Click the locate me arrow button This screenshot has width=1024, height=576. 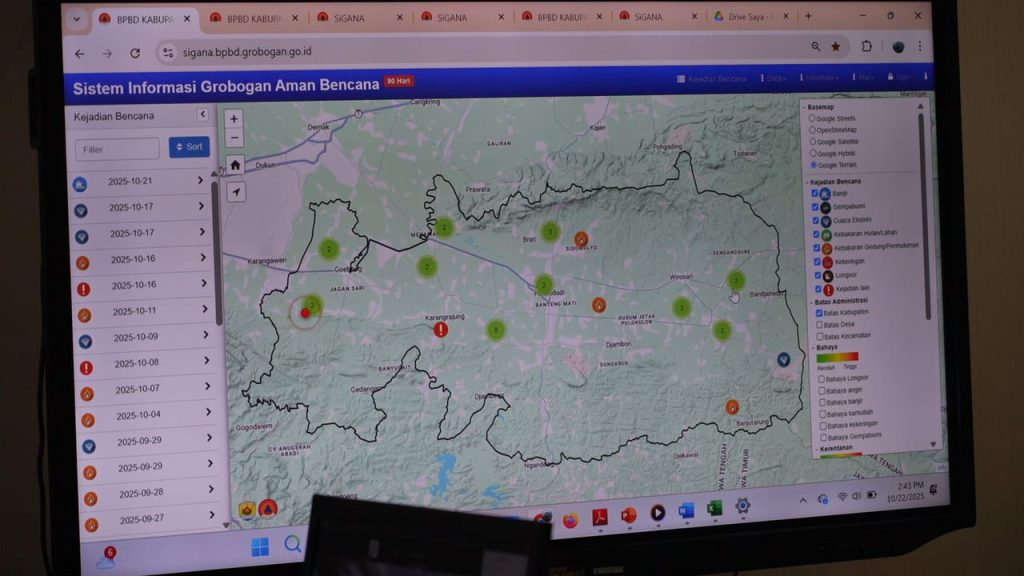[x=236, y=191]
